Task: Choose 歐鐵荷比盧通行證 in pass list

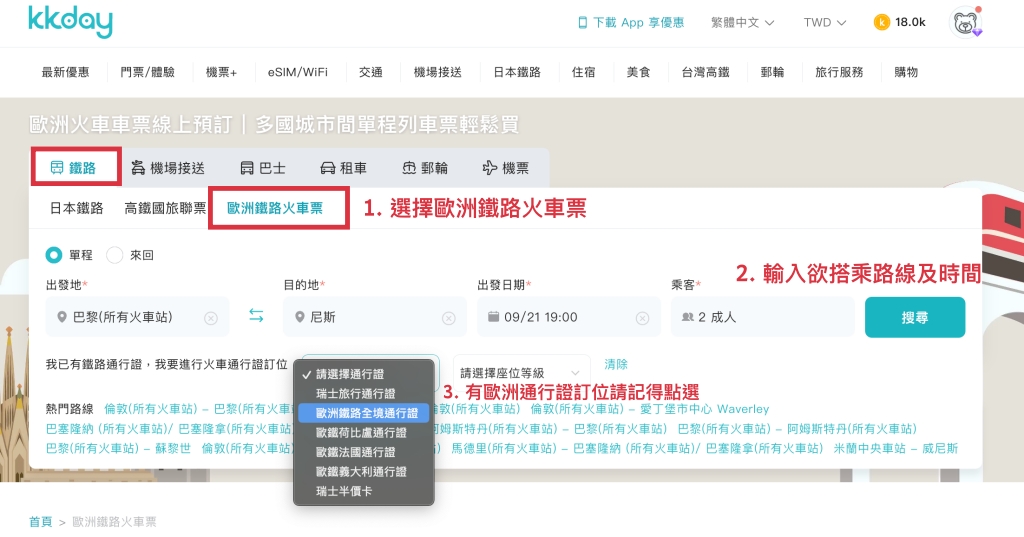Action: pyautogui.click(x=364, y=432)
